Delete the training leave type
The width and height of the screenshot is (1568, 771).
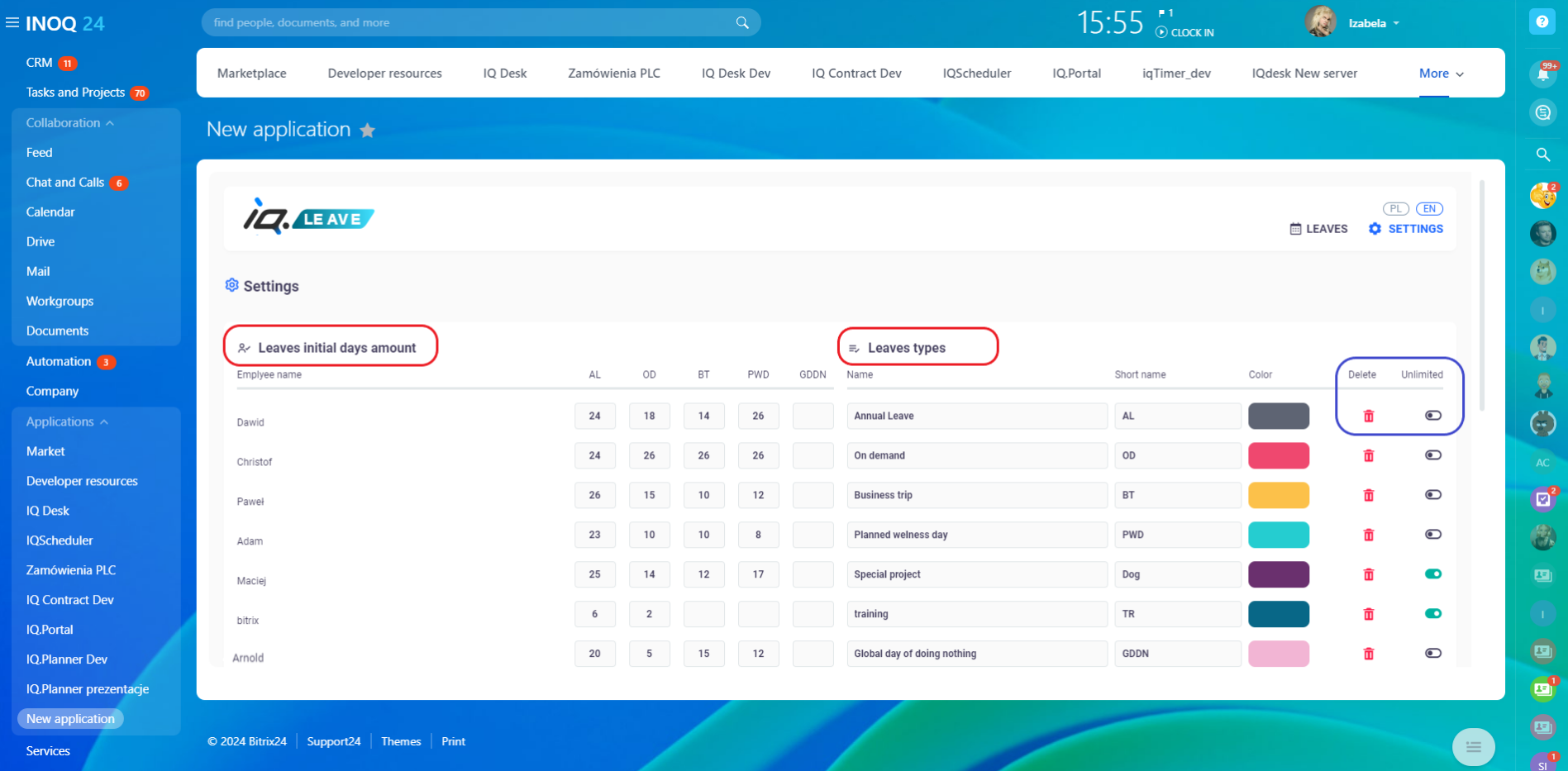click(x=1369, y=614)
